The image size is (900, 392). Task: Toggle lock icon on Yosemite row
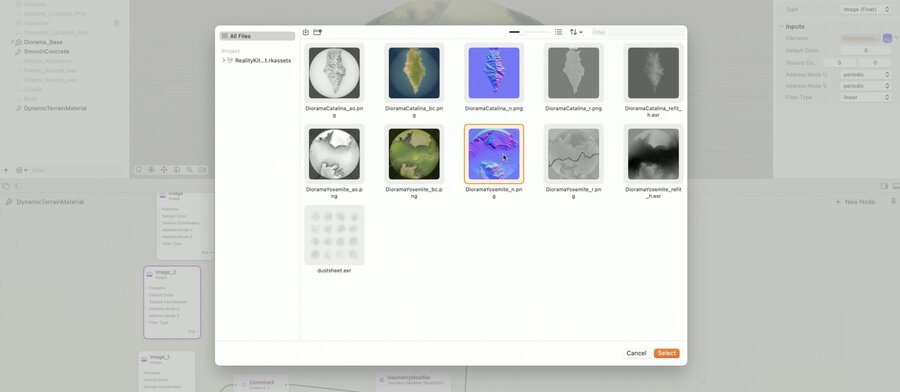coord(117,23)
